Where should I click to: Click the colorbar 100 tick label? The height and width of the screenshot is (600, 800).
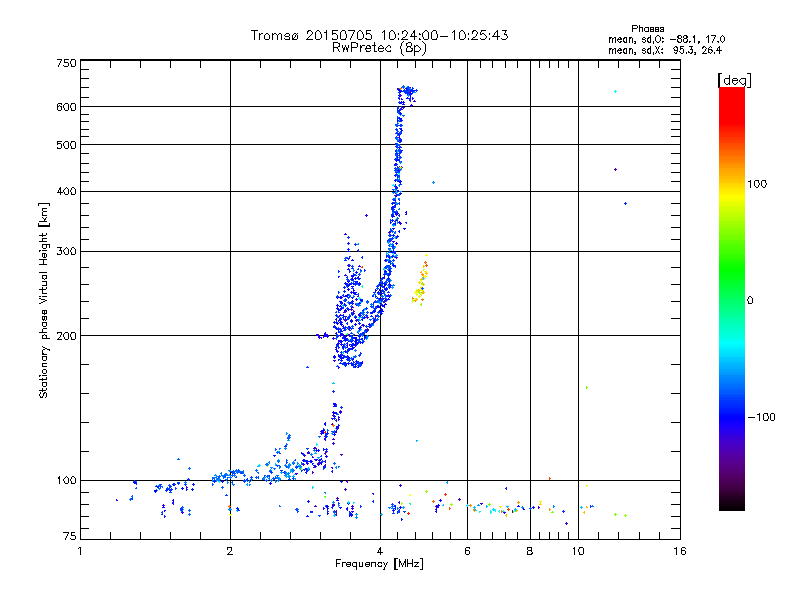[757, 184]
